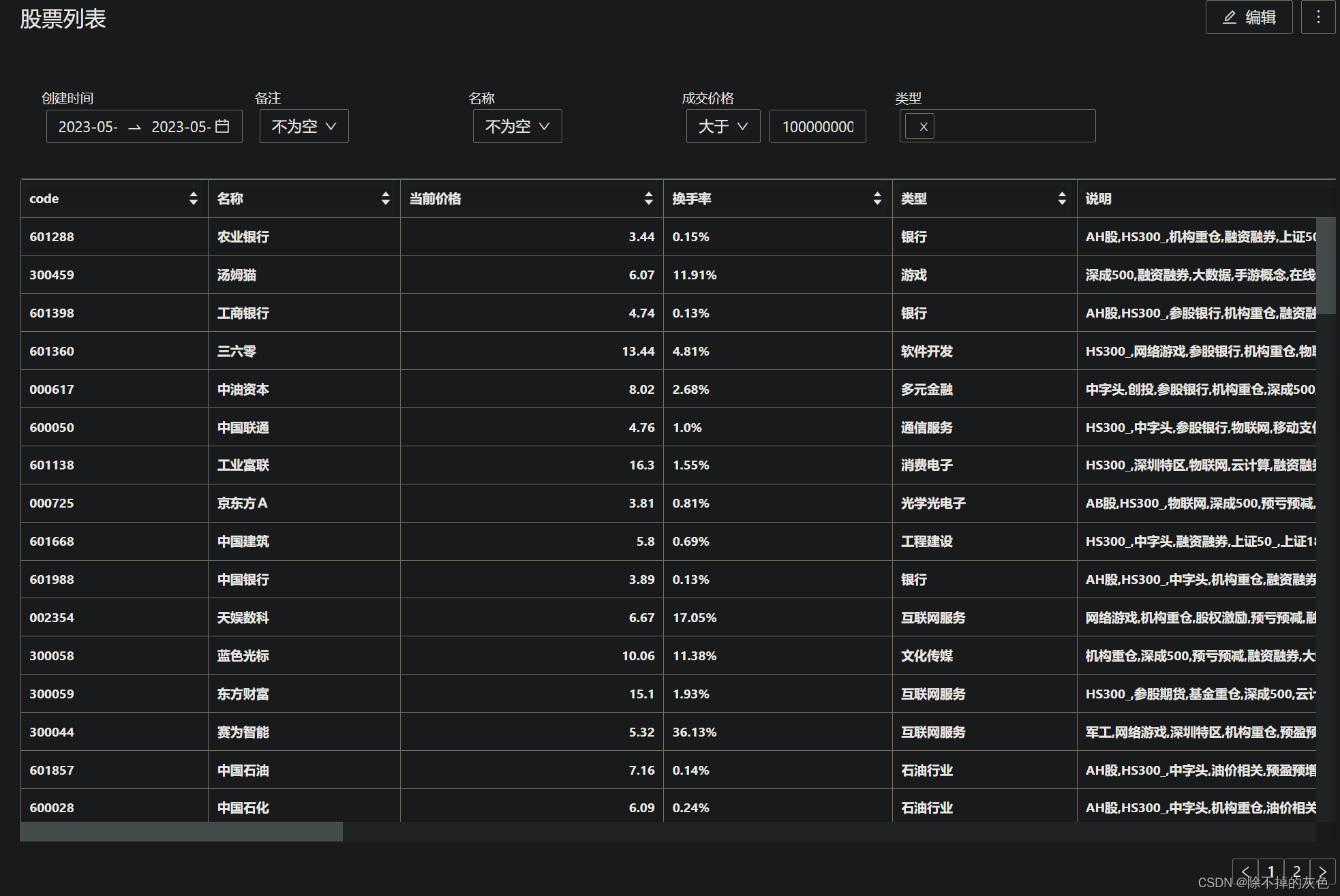Click the 成交价格 value input field
Image resolution: width=1340 pixels, height=896 pixels.
pyautogui.click(x=817, y=127)
